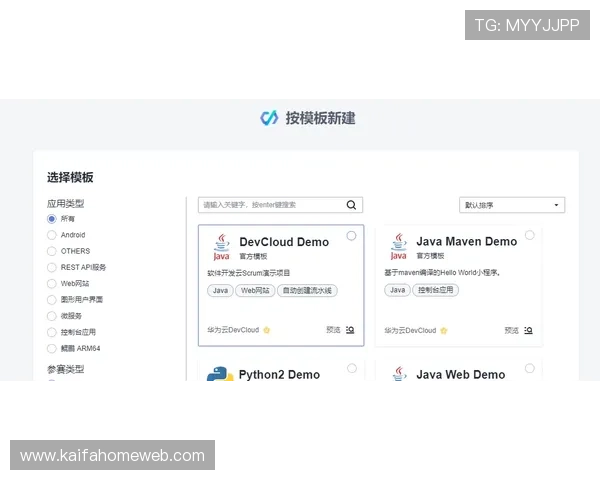Image resolution: width=600 pixels, height=480 pixels.
Task: Click the Java logo on DevCloud Demo card
Action: (x=222, y=247)
